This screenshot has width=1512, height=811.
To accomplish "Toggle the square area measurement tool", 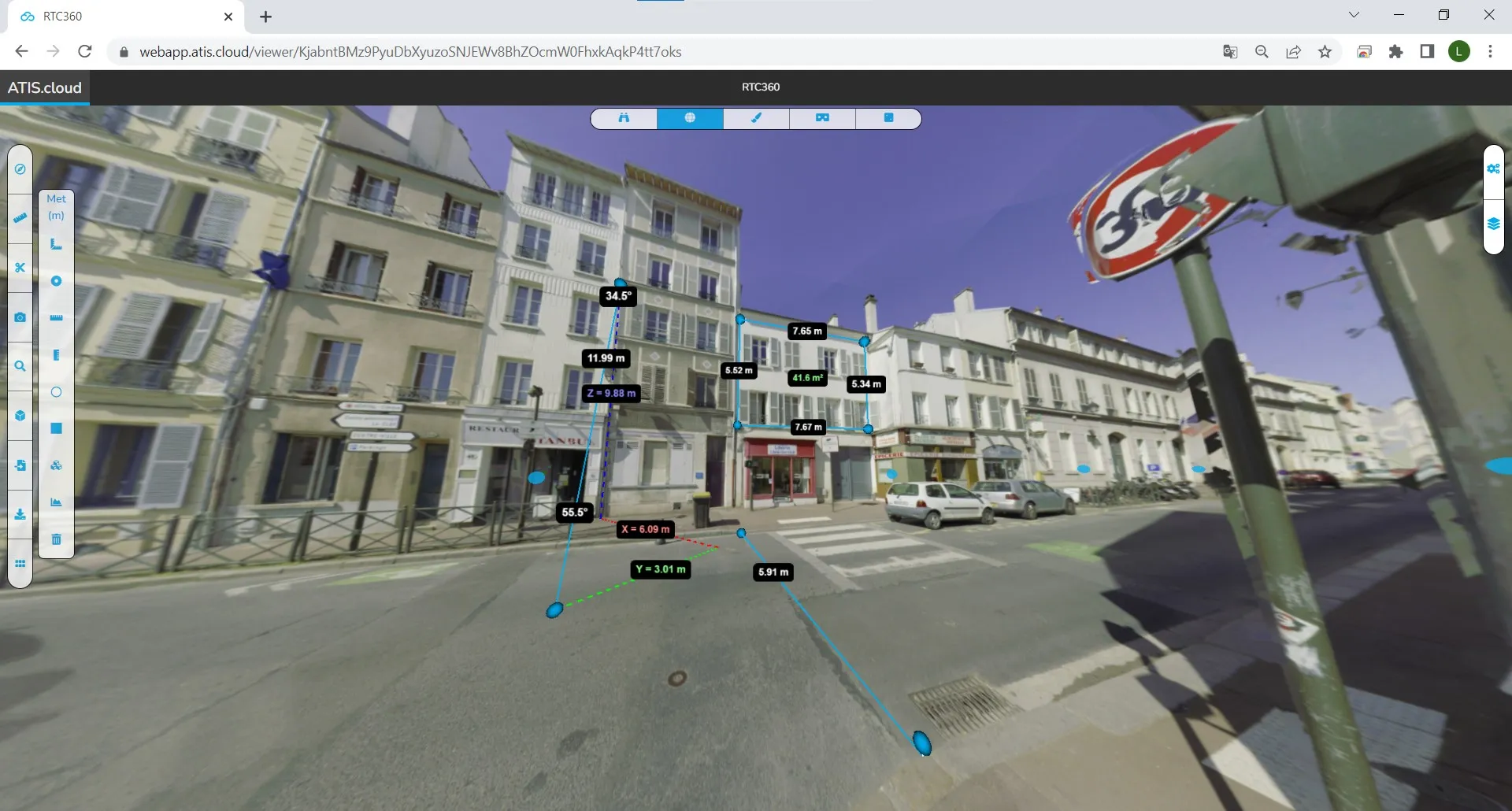I will pyautogui.click(x=56, y=426).
